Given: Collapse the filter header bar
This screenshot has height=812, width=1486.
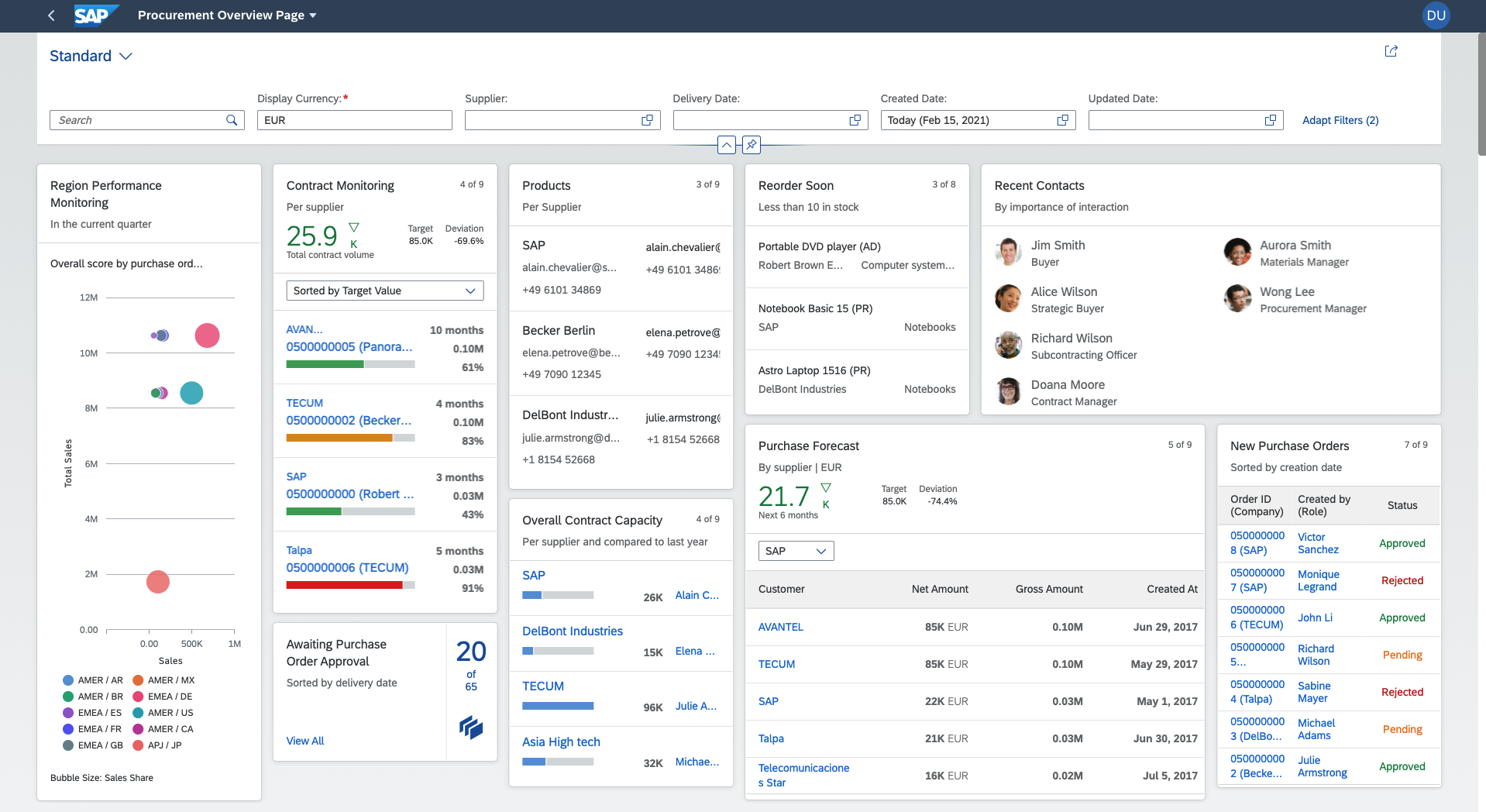Looking at the screenshot, I should coord(727,145).
